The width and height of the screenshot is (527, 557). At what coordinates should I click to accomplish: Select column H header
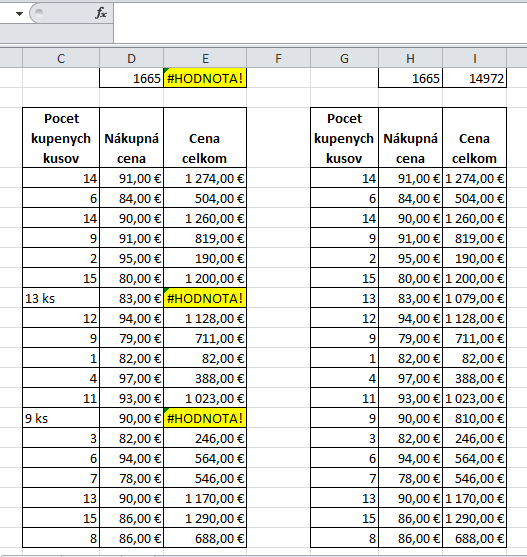point(411,59)
